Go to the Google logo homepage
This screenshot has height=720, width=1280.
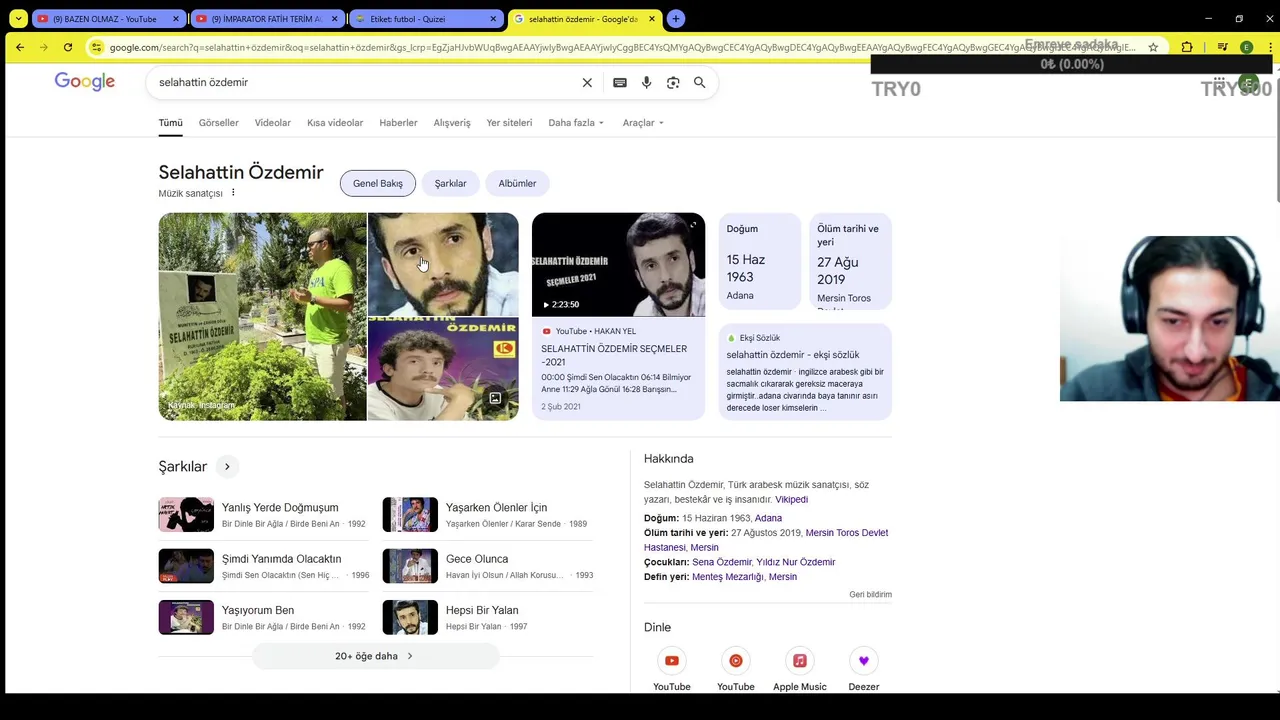[85, 82]
